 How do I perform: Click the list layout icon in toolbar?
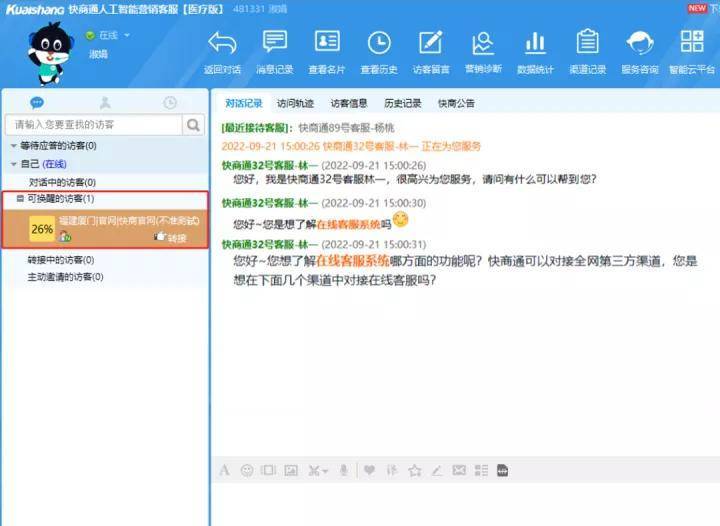(481, 470)
